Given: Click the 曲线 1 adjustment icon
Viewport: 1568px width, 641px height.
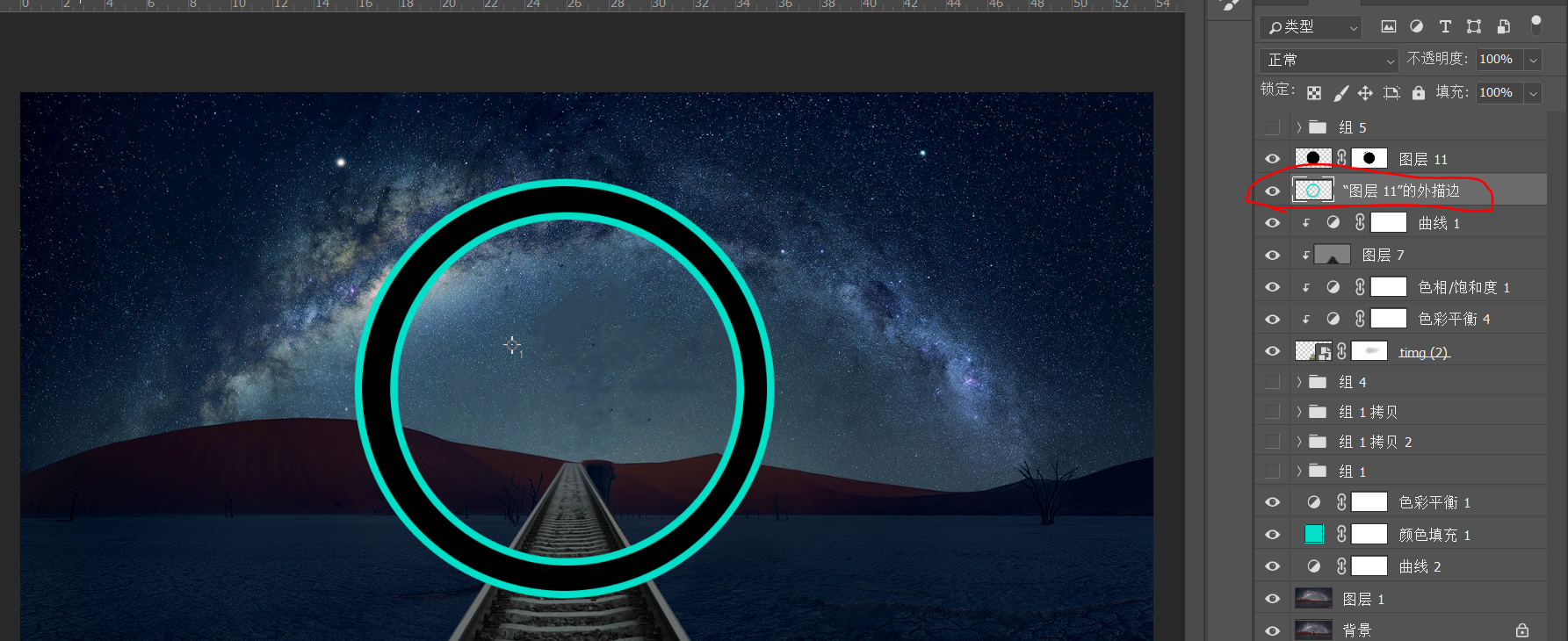Looking at the screenshot, I should point(1333,223).
